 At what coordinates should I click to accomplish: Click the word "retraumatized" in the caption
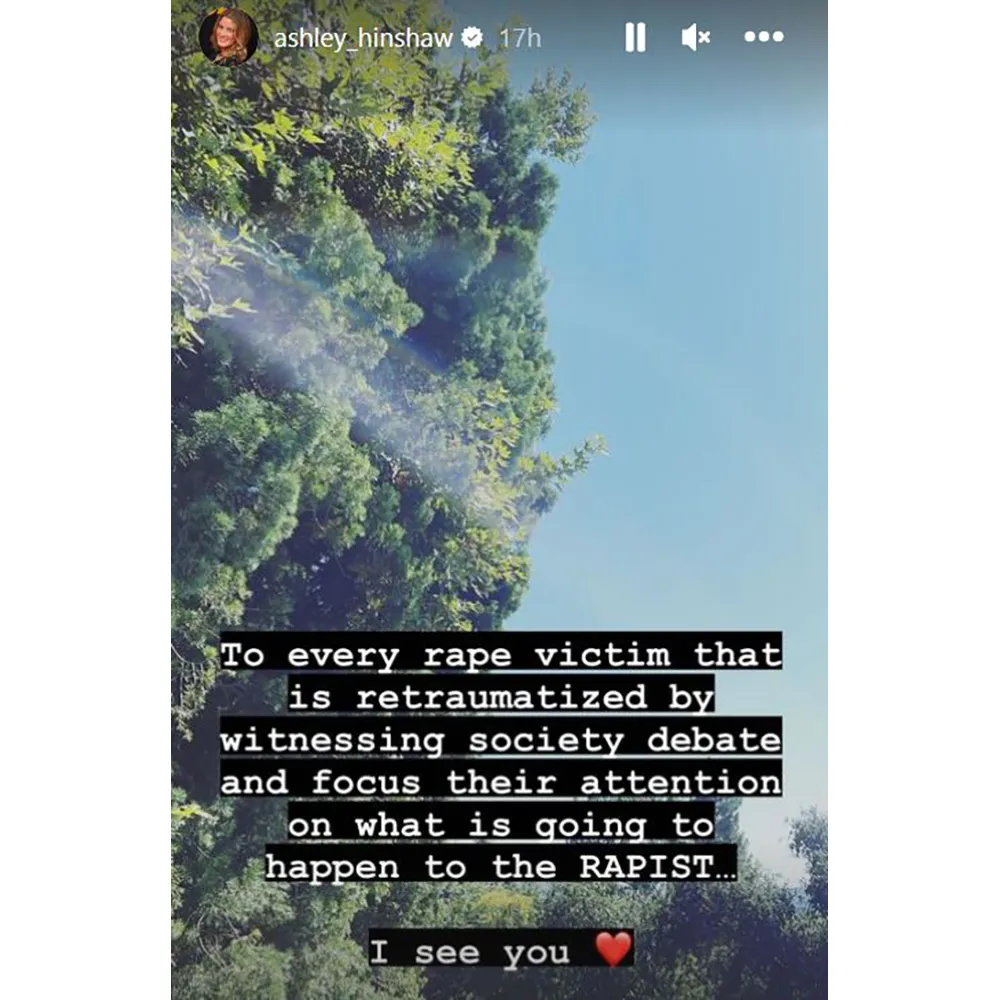[501, 696]
